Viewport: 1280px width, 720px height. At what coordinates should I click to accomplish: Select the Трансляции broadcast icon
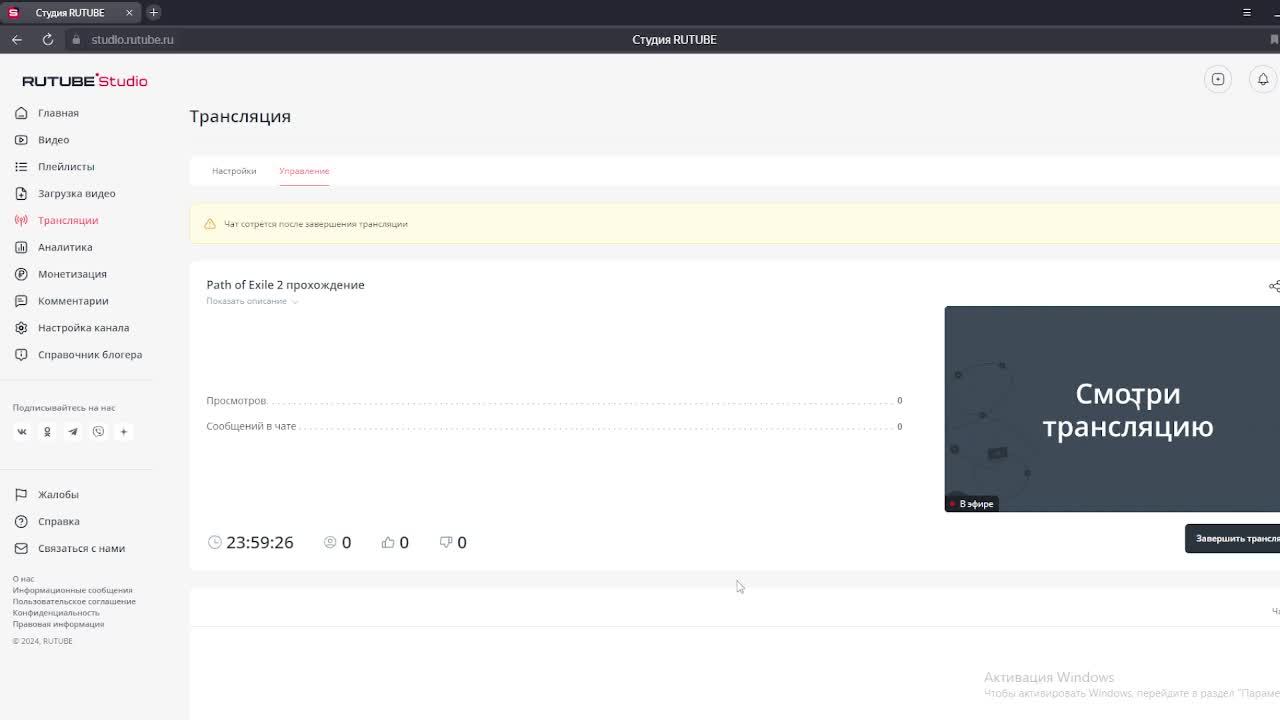[21, 220]
